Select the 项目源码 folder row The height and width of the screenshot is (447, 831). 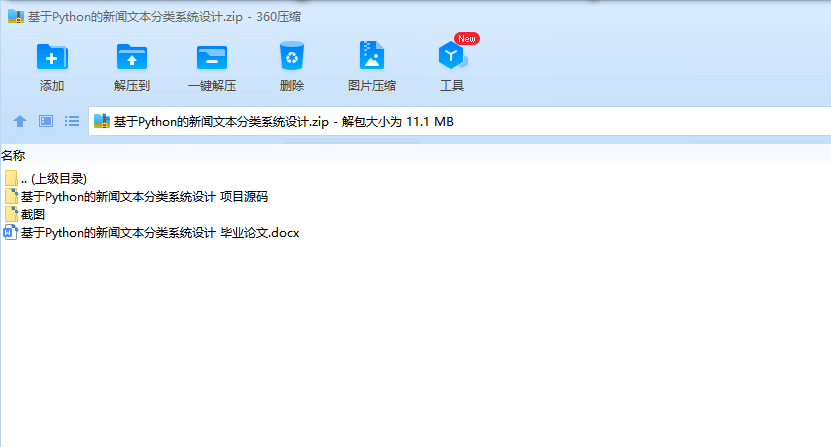coord(136,197)
